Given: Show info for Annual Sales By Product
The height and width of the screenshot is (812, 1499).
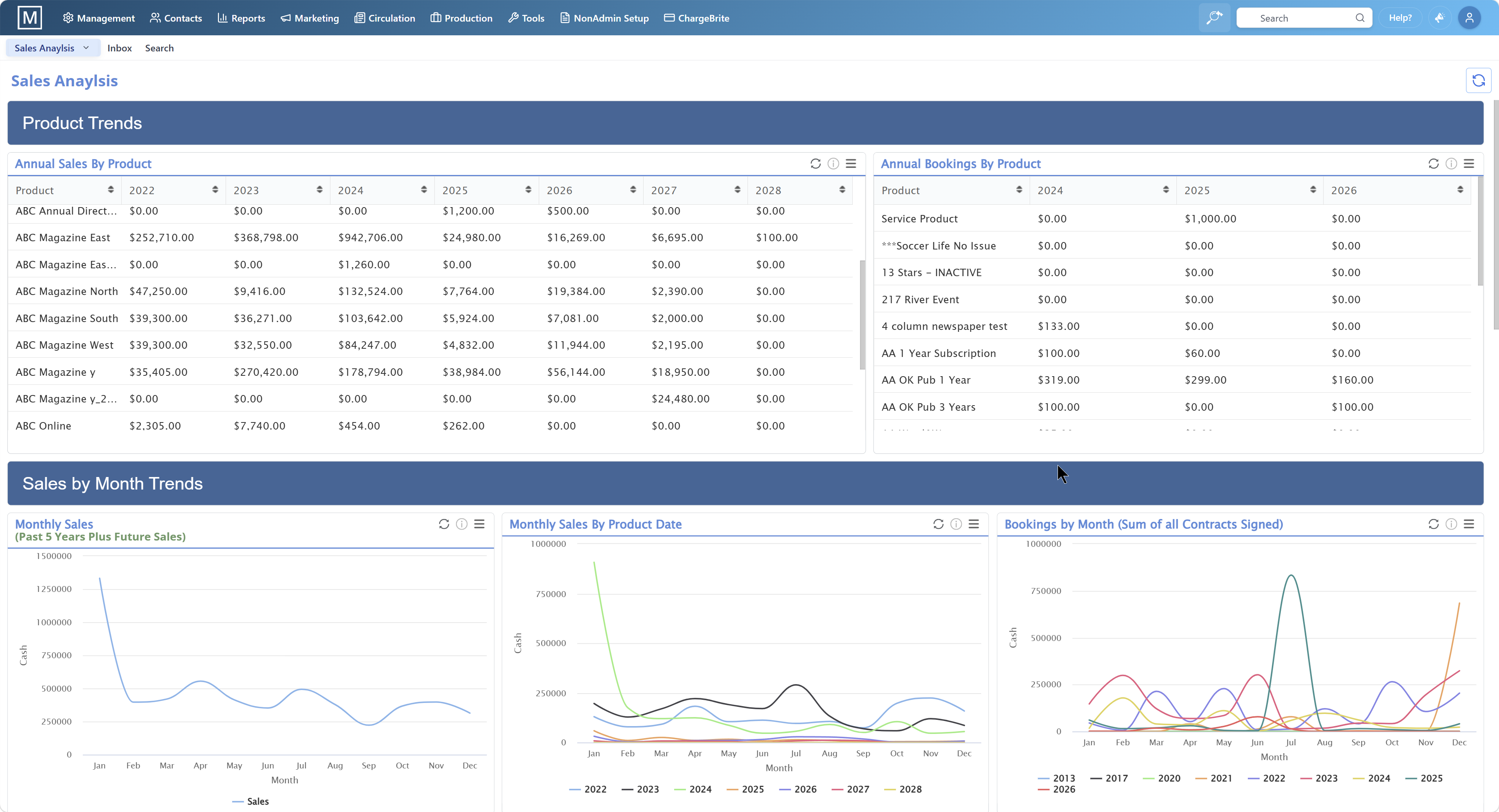Looking at the screenshot, I should (833, 164).
